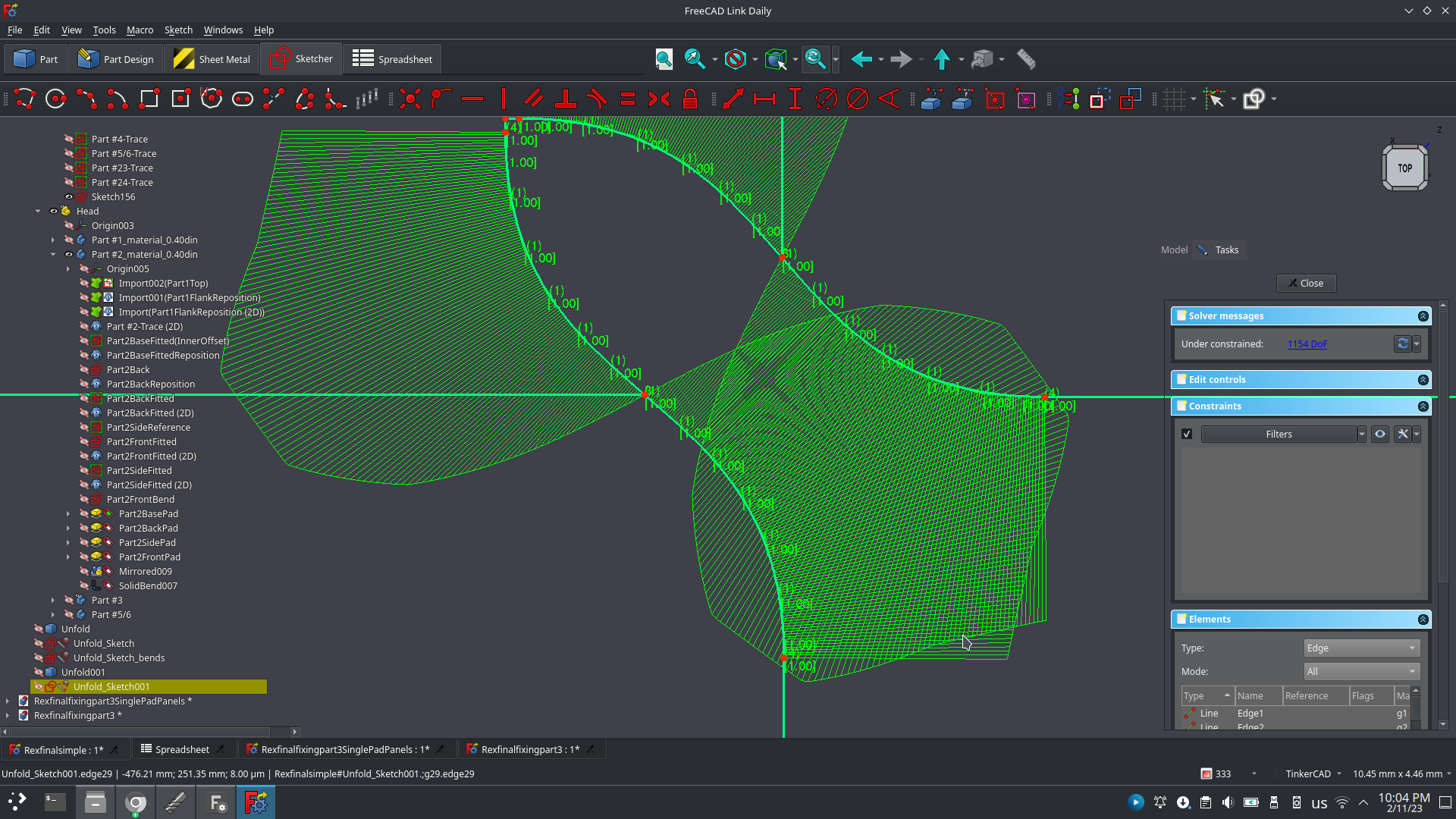Viewport: 1456px width, 819px height.
Task: Expand Part #3 in the model tree
Action: coord(52,600)
